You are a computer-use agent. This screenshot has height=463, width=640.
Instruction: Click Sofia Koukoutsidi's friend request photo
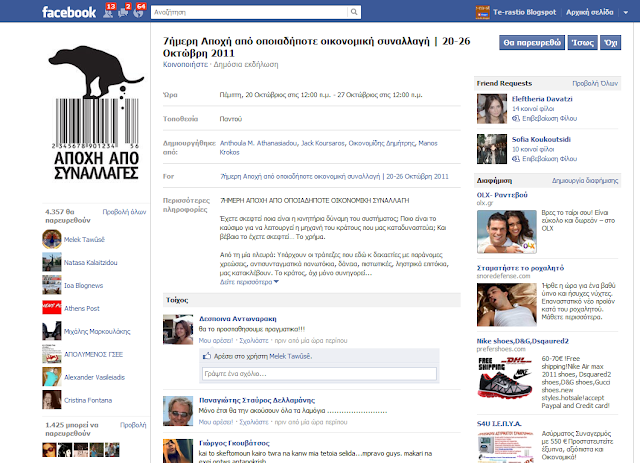[492, 149]
